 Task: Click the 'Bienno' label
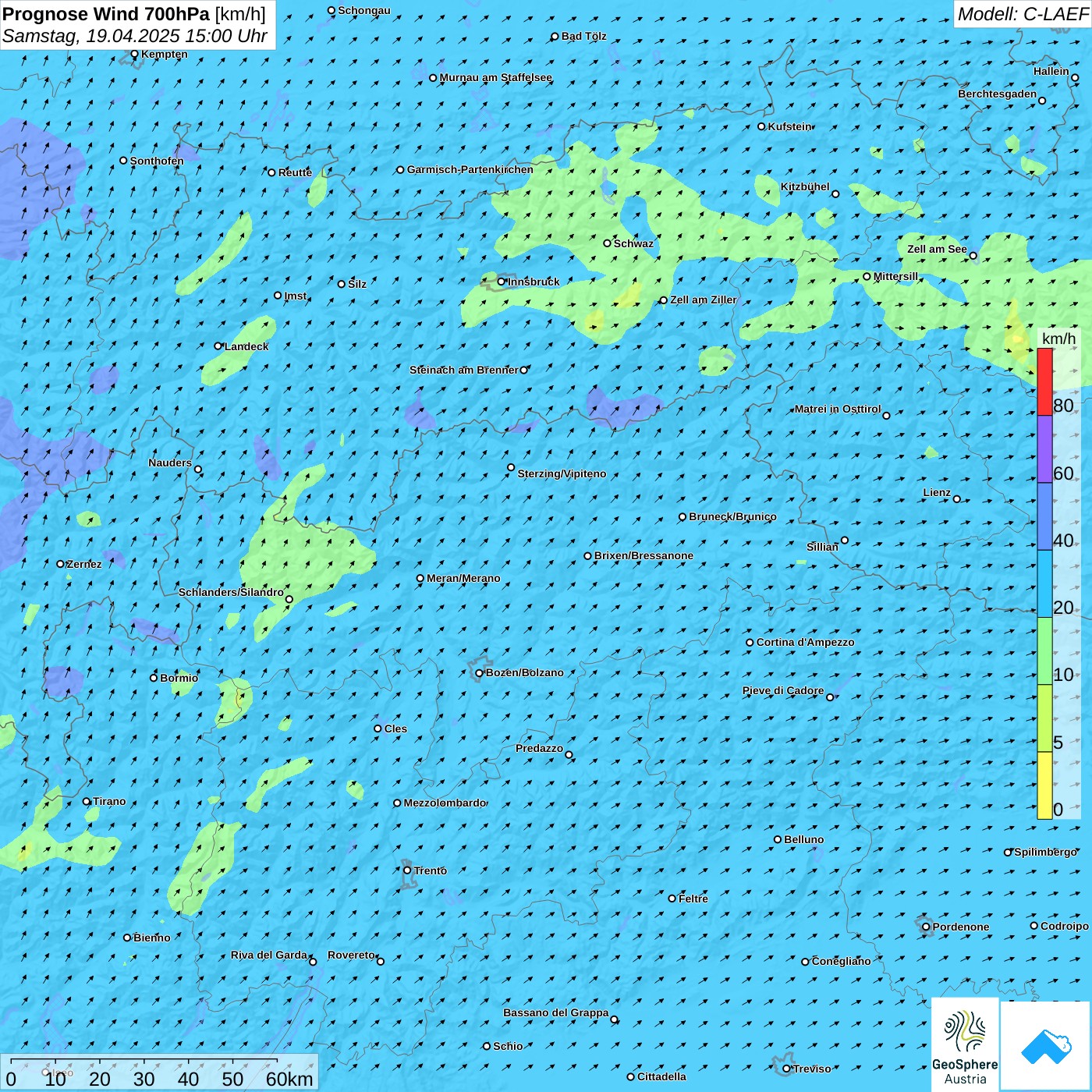151,938
